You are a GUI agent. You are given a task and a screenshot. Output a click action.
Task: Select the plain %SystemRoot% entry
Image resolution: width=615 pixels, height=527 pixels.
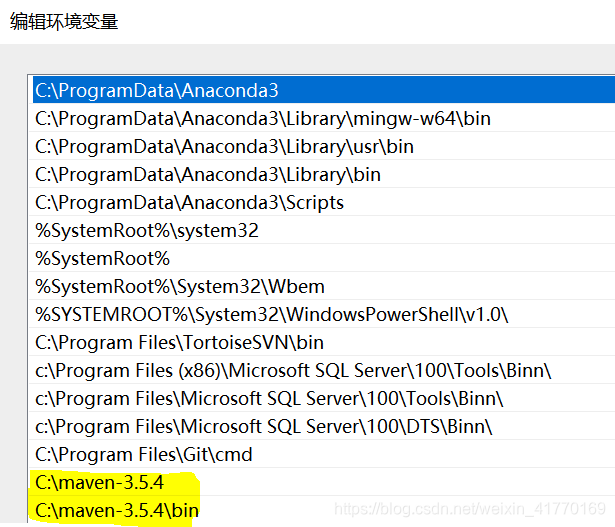(324, 258)
